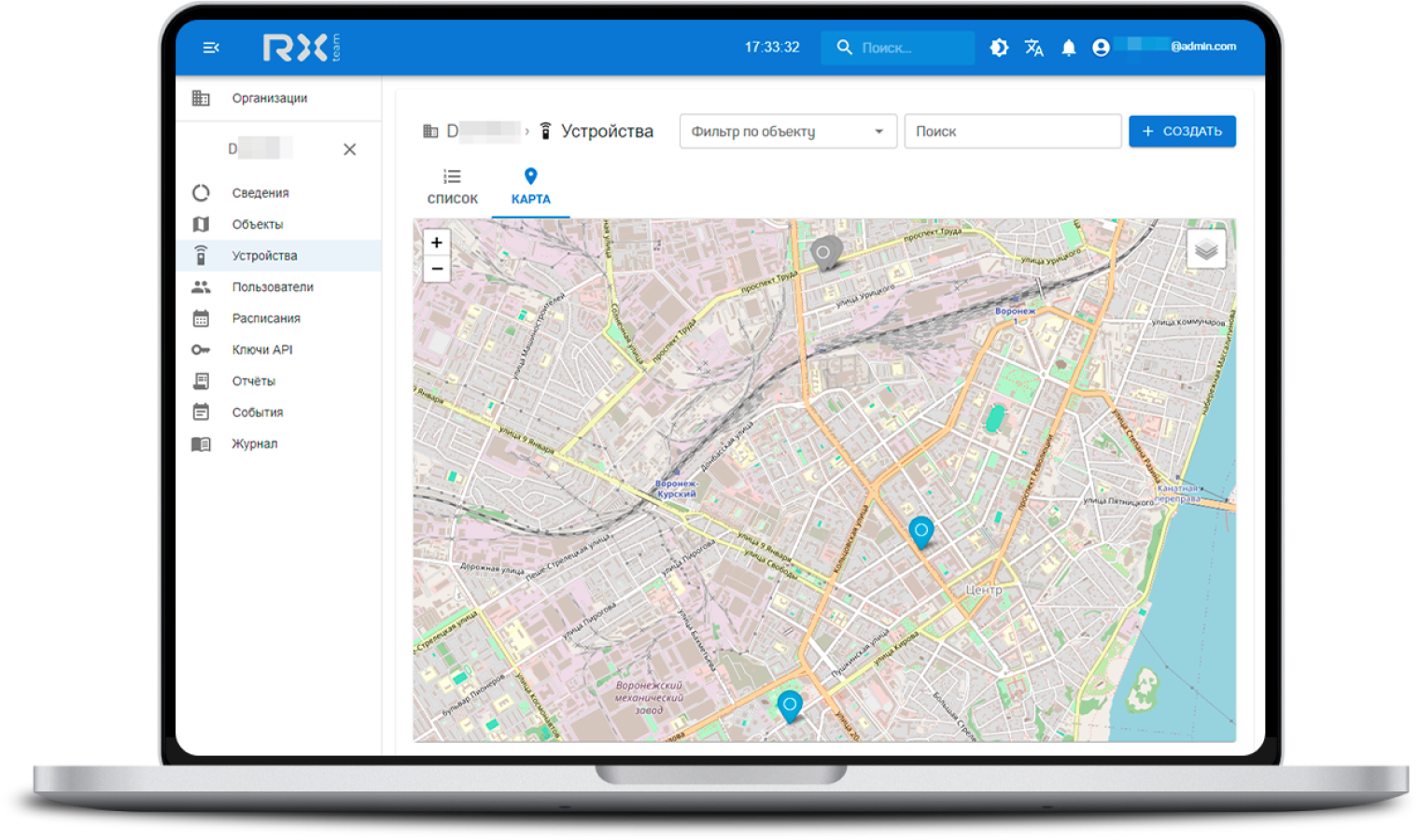The width and height of the screenshot is (1419, 840).
Task: Open the language translation icon
Action: coord(1033,48)
